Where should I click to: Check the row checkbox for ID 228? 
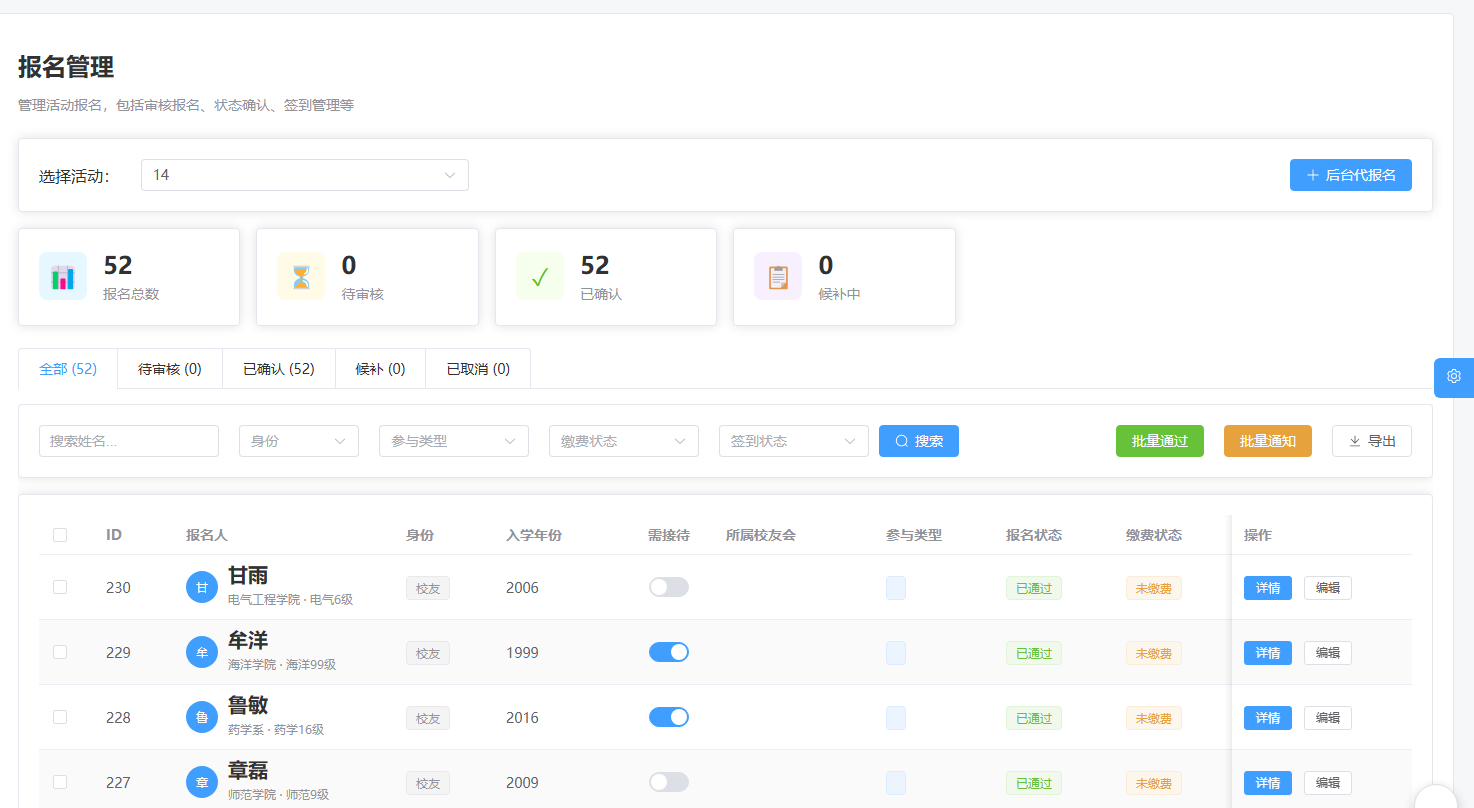tap(60, 717)
